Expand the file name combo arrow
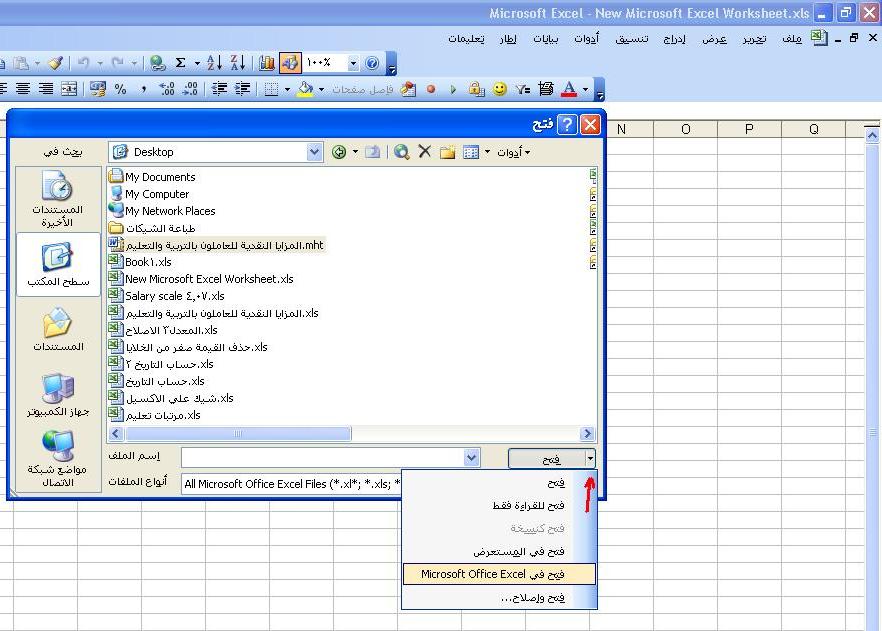Image resolution: width=882 pixels, height=631 pixels. click(x=472, y=458)
